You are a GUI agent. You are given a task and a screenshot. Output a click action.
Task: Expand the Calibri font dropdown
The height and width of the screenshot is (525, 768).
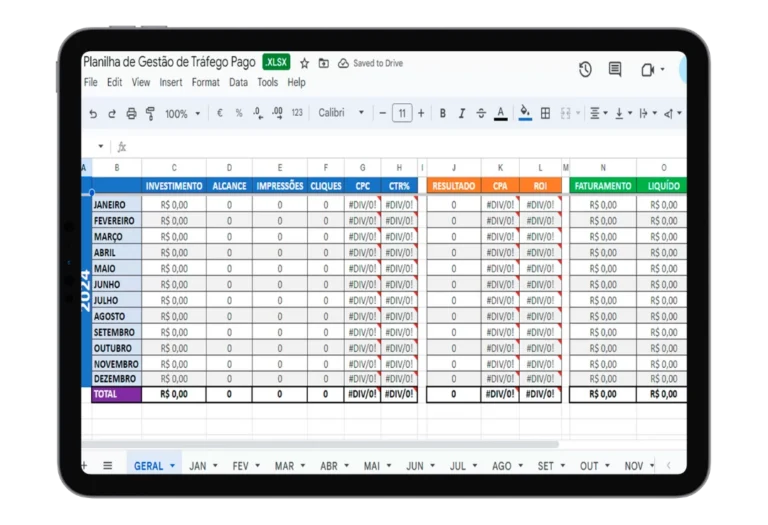(341, 113)
